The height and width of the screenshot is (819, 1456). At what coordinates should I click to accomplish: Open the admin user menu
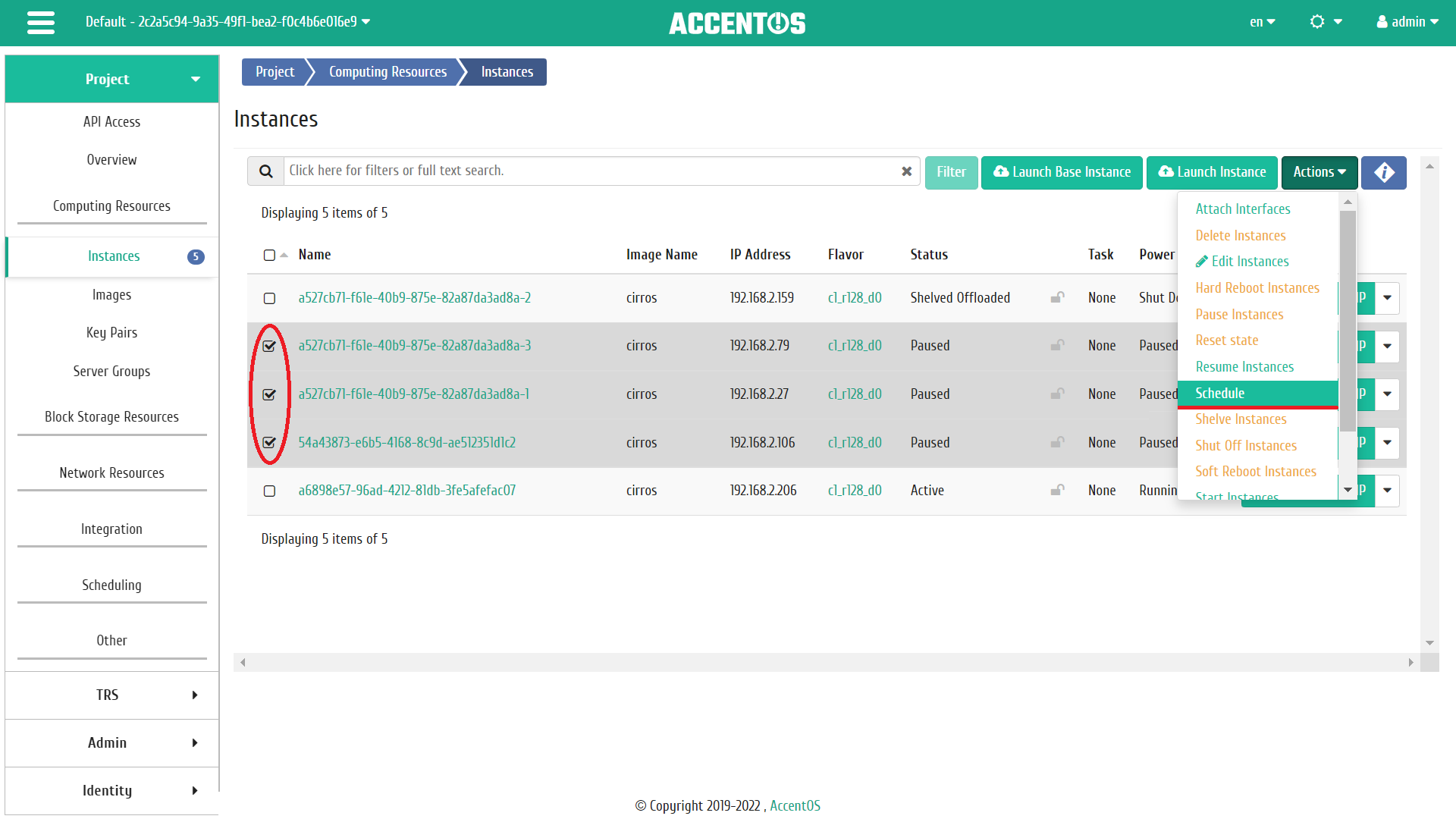[1407, 22]
